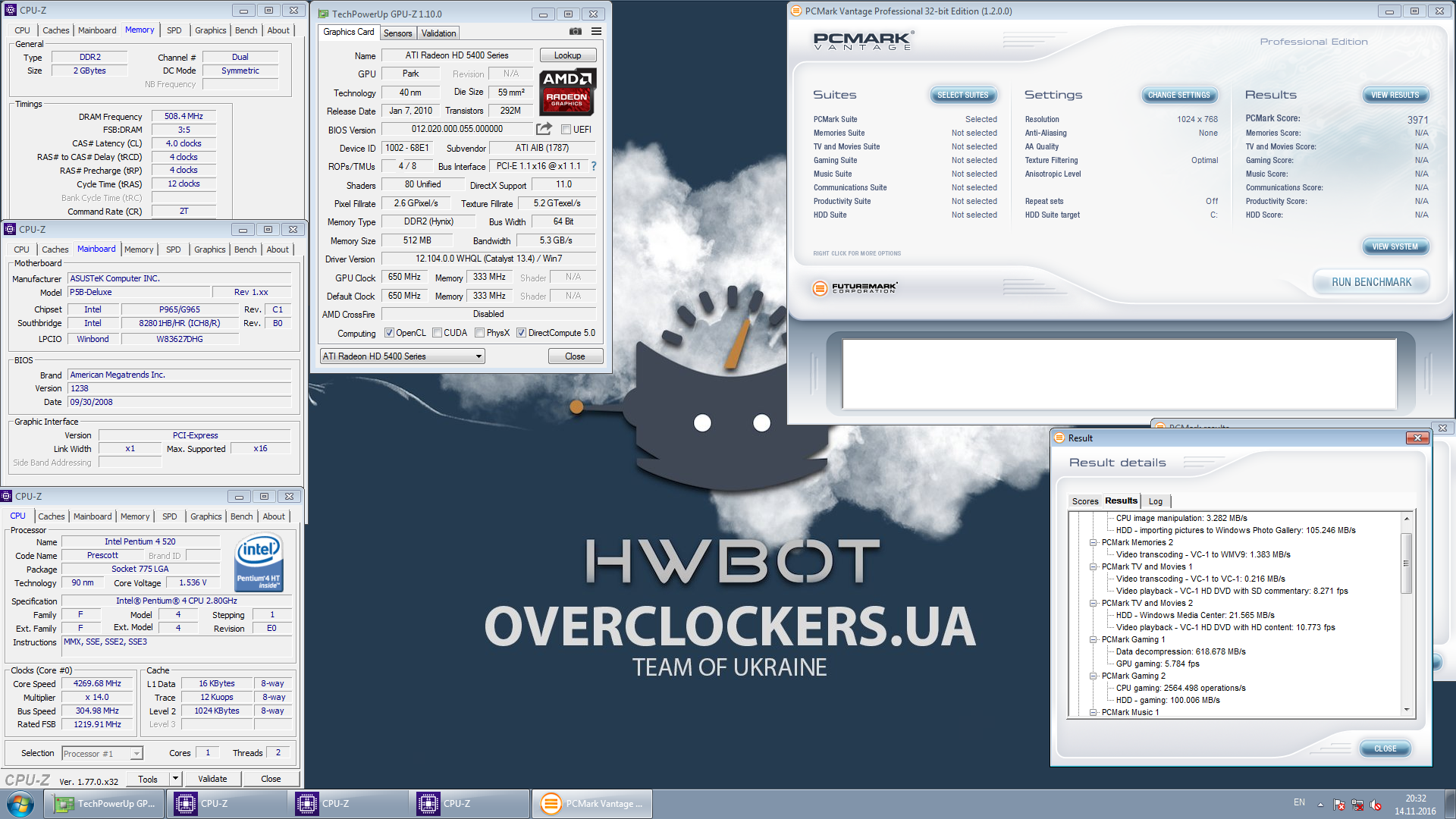Switch to TechPowerUp GPU-Z taskbar button
This screenshot has width=1456, height=819.
pyautogui.click(x=105, y=804)
